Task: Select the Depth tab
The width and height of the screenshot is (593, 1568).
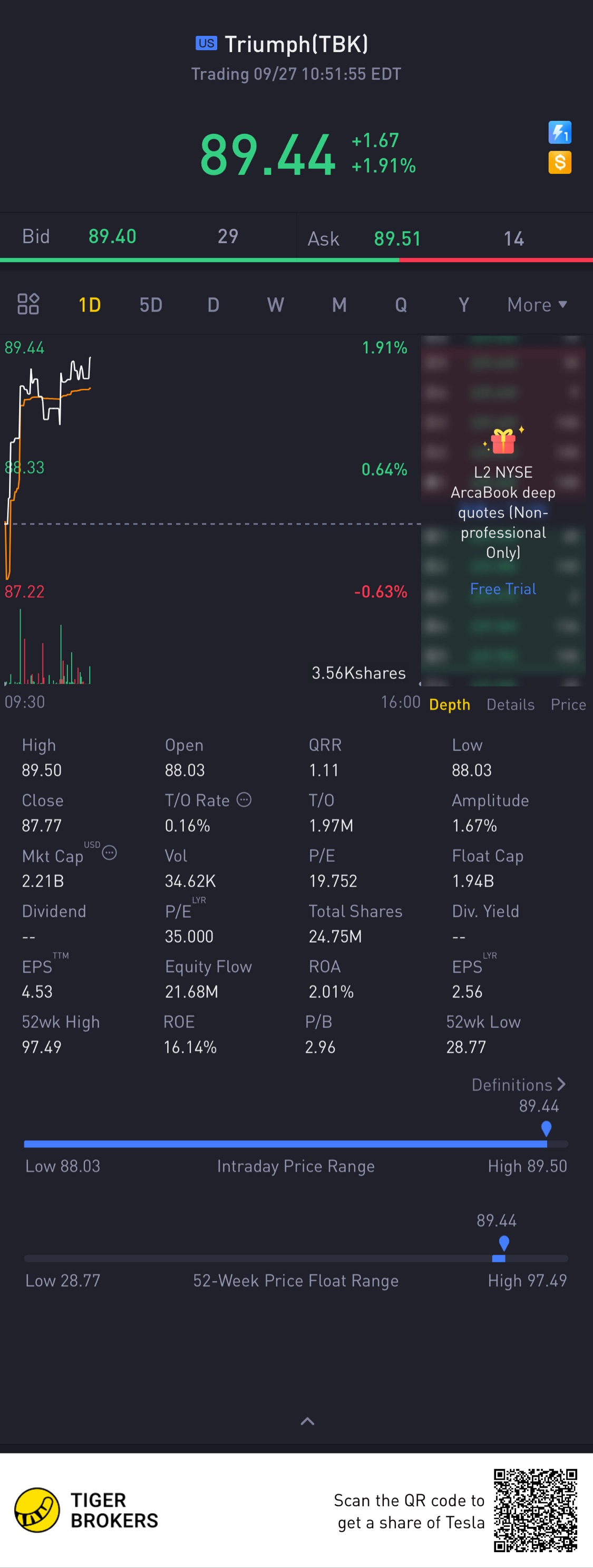Action: (x=449, y=704)
